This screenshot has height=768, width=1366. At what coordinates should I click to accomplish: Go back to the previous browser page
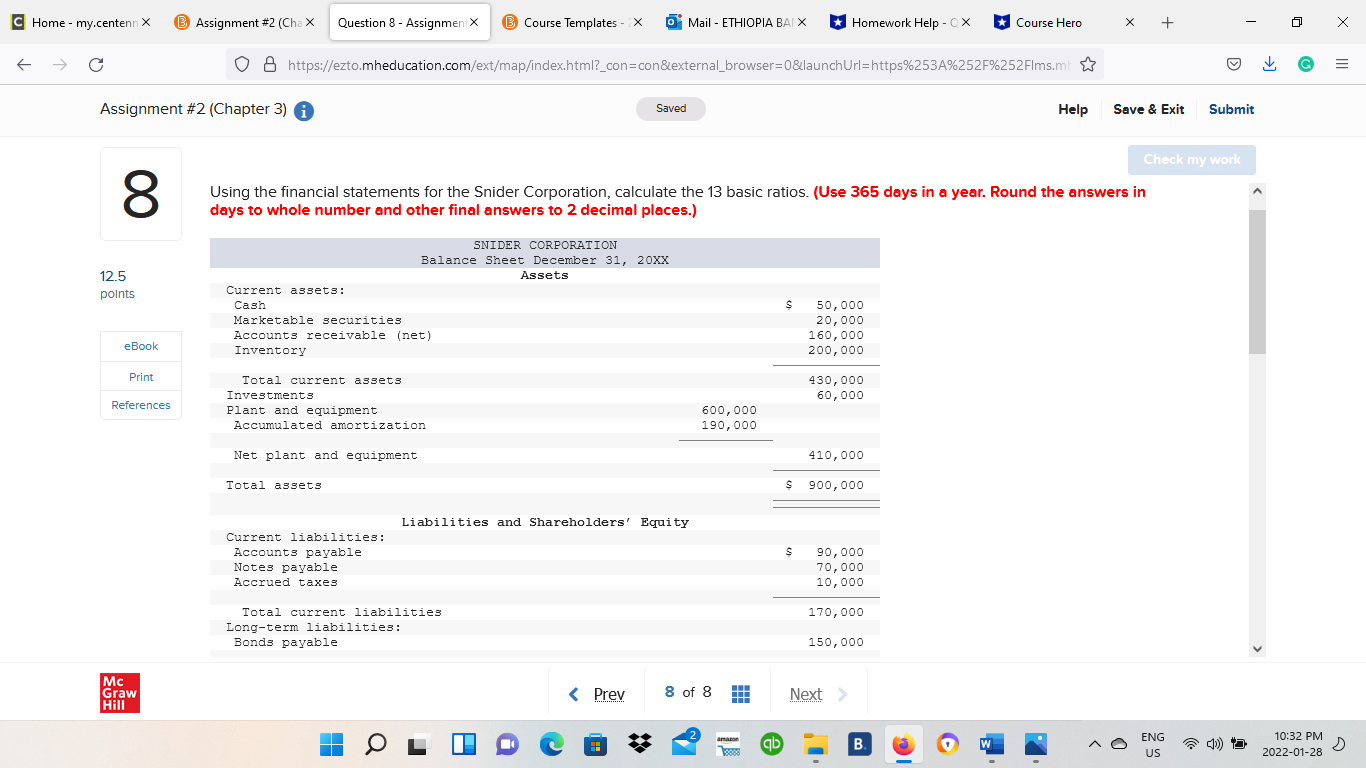click(24, 66)
